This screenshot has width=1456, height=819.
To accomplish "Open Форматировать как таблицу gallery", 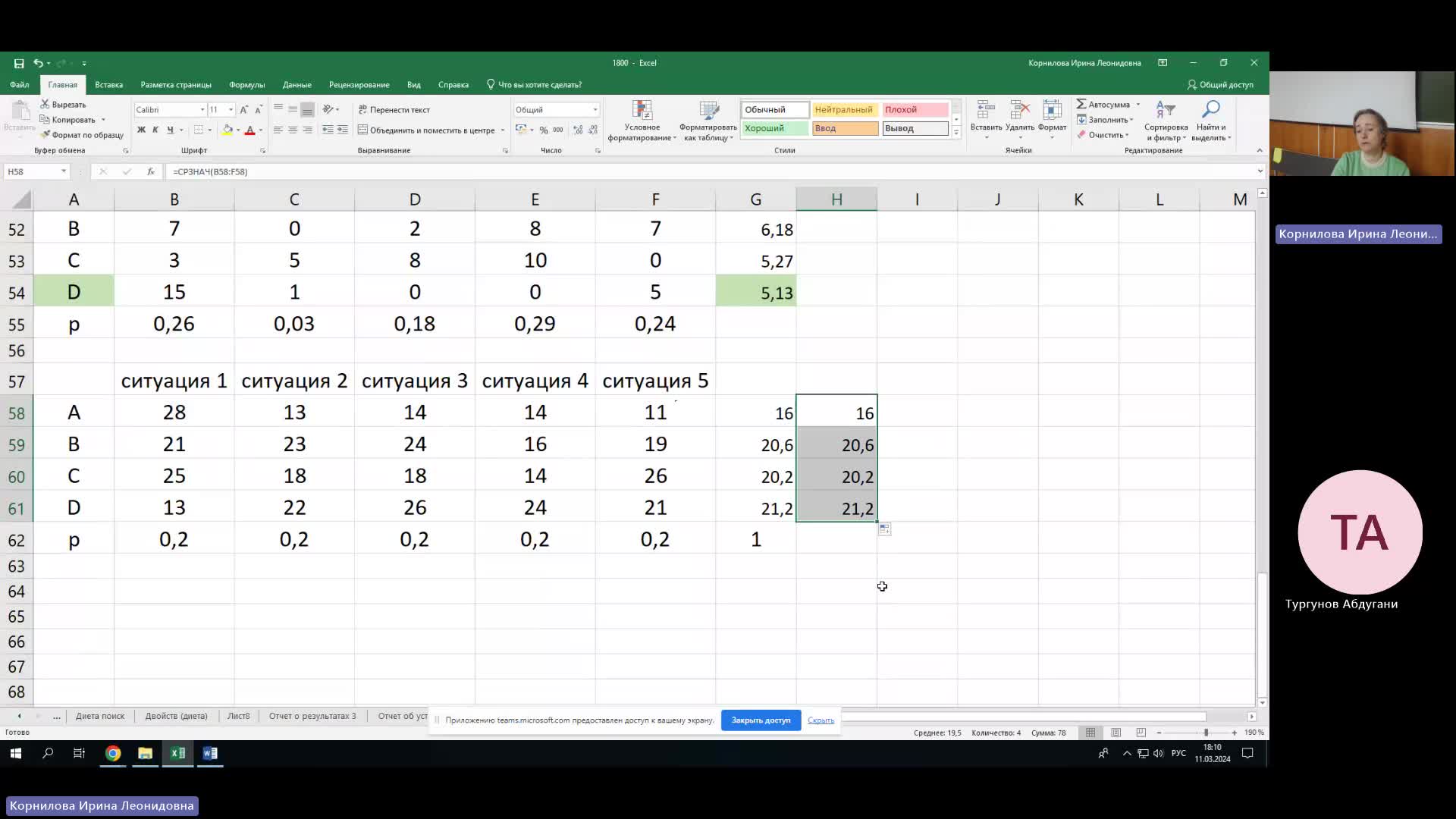I will [708, 121].
